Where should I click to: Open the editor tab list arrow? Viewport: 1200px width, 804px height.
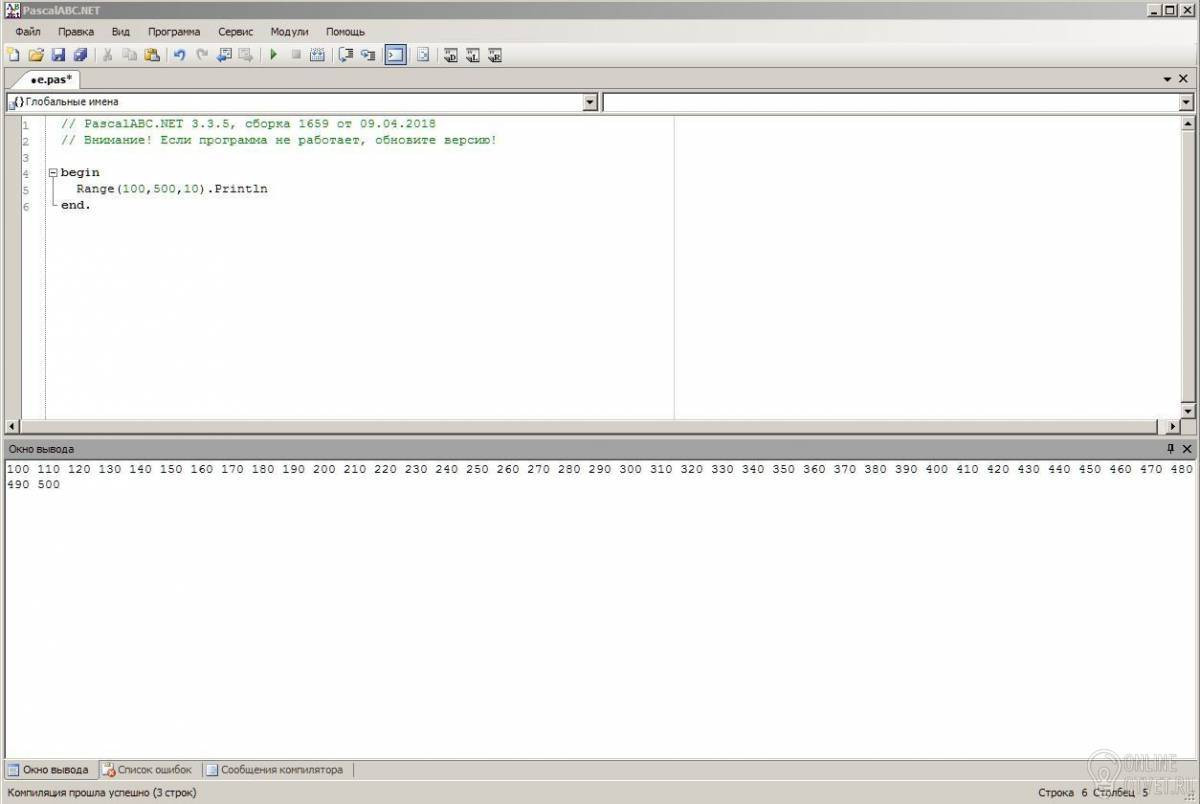point(1167,78)
